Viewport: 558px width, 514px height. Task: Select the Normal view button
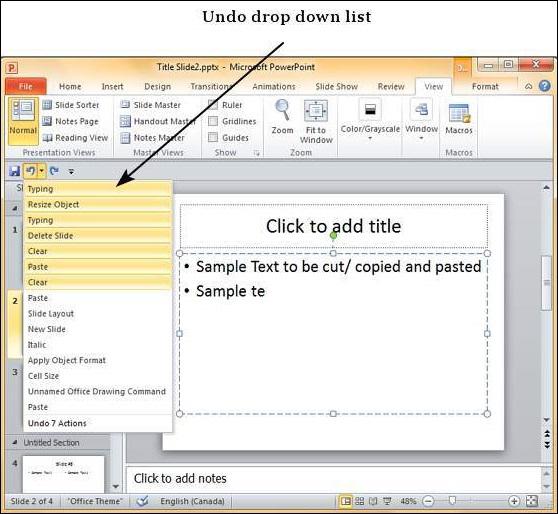coord(23,121)
